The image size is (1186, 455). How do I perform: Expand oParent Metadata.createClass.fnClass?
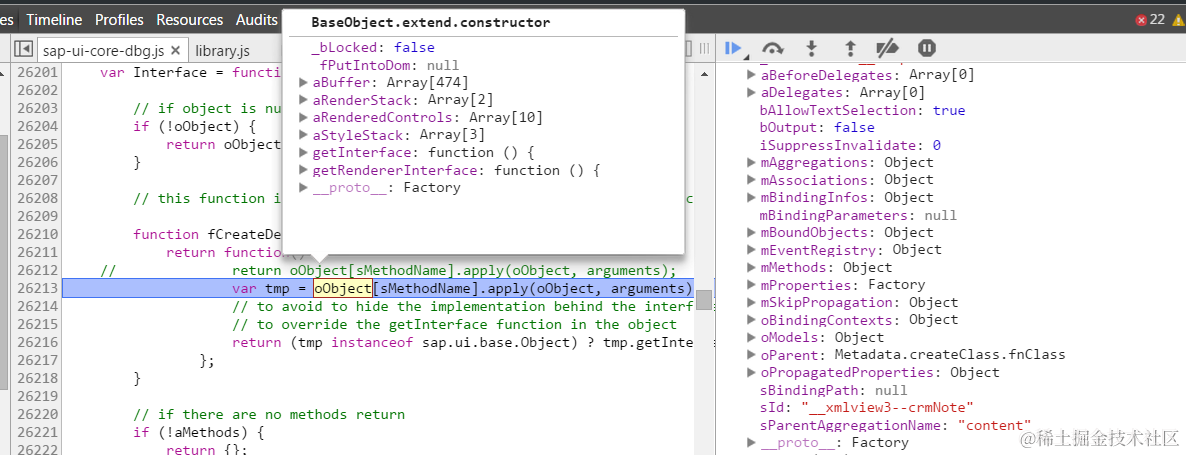click(x=751, y=354)
